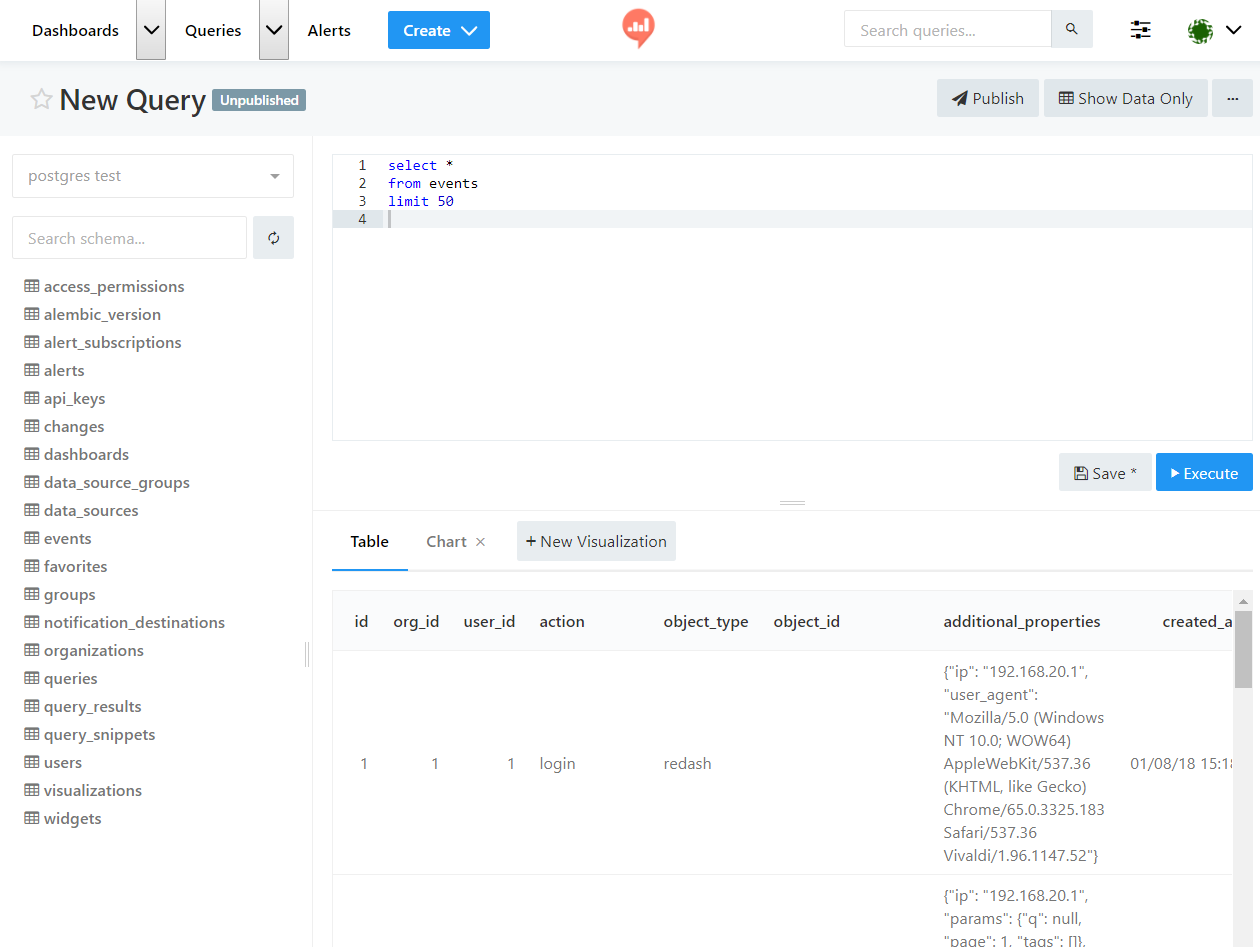Switch to the Table tab

[369, 542]
